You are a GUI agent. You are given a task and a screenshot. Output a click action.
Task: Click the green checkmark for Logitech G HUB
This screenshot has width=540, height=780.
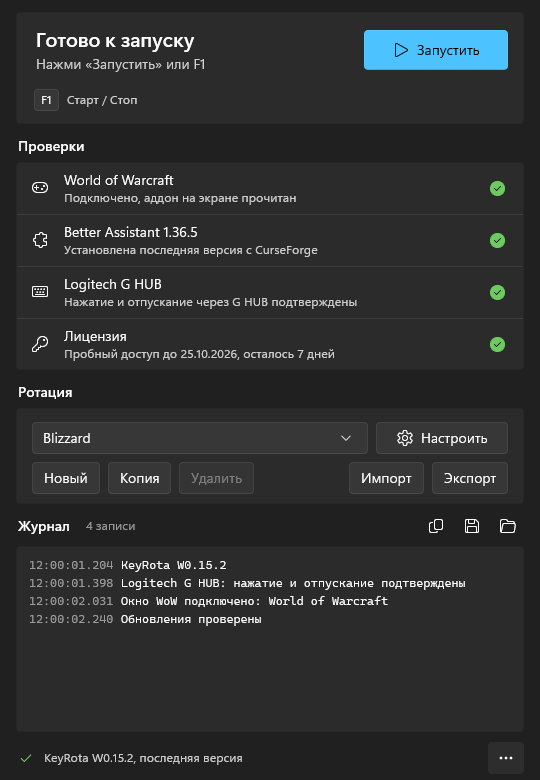click(497, 292)
